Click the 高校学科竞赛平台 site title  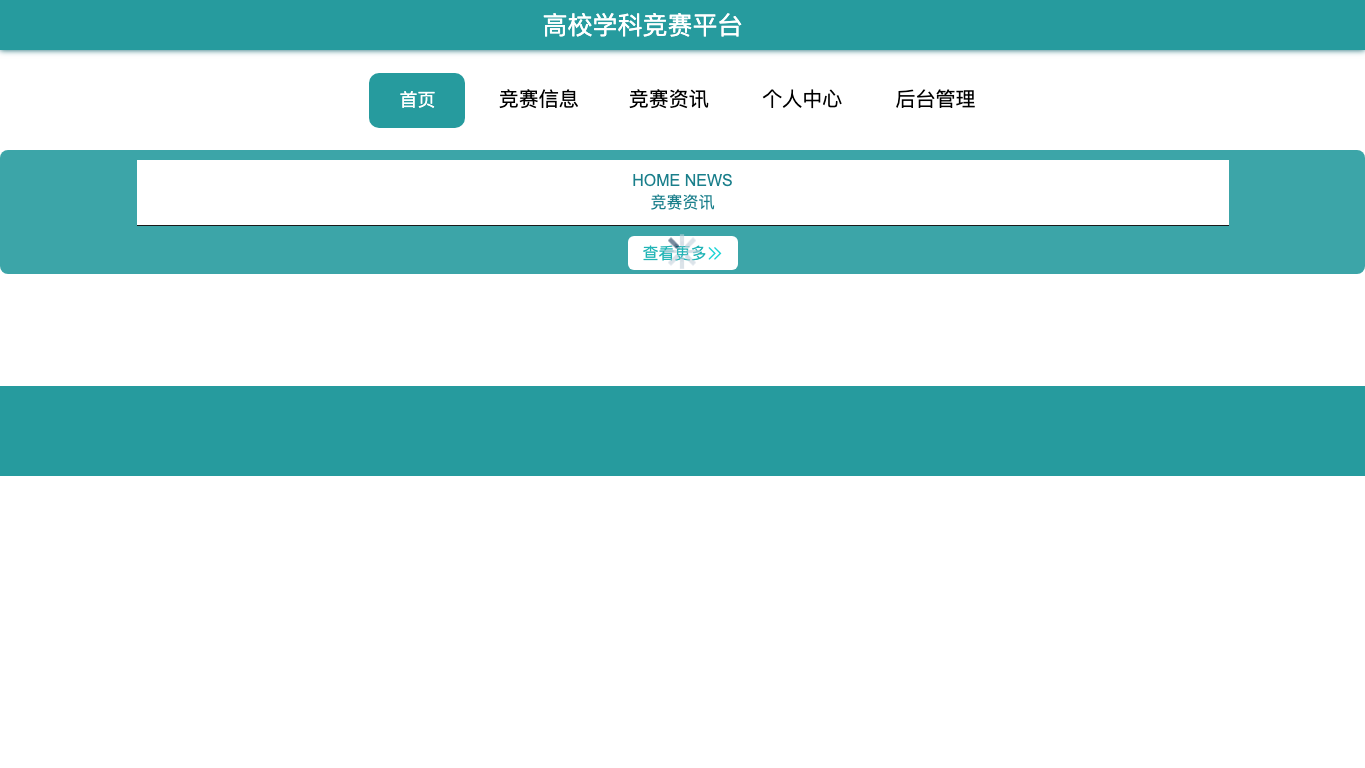pos(642,26)
